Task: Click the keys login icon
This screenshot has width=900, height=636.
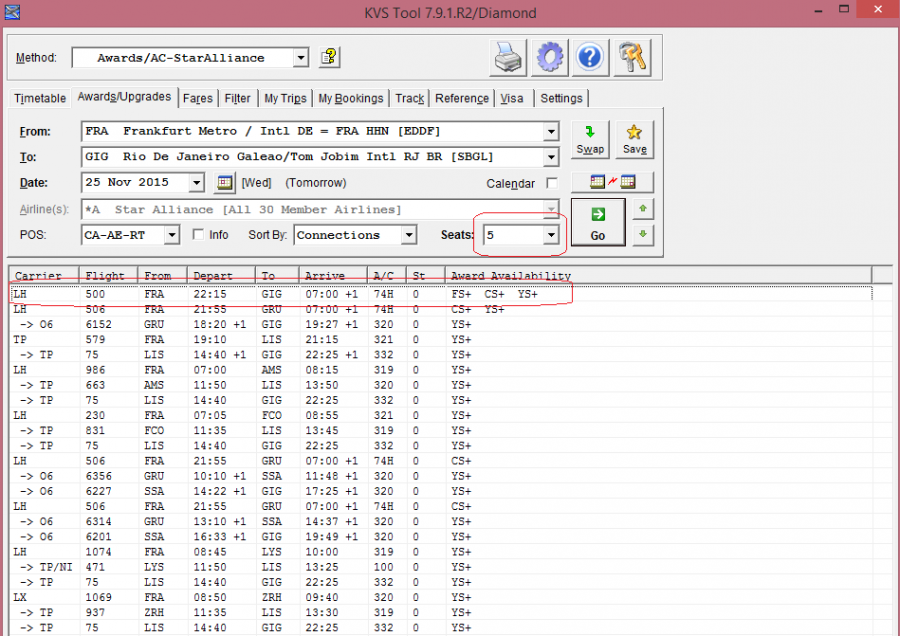Action: click(634, 58)
